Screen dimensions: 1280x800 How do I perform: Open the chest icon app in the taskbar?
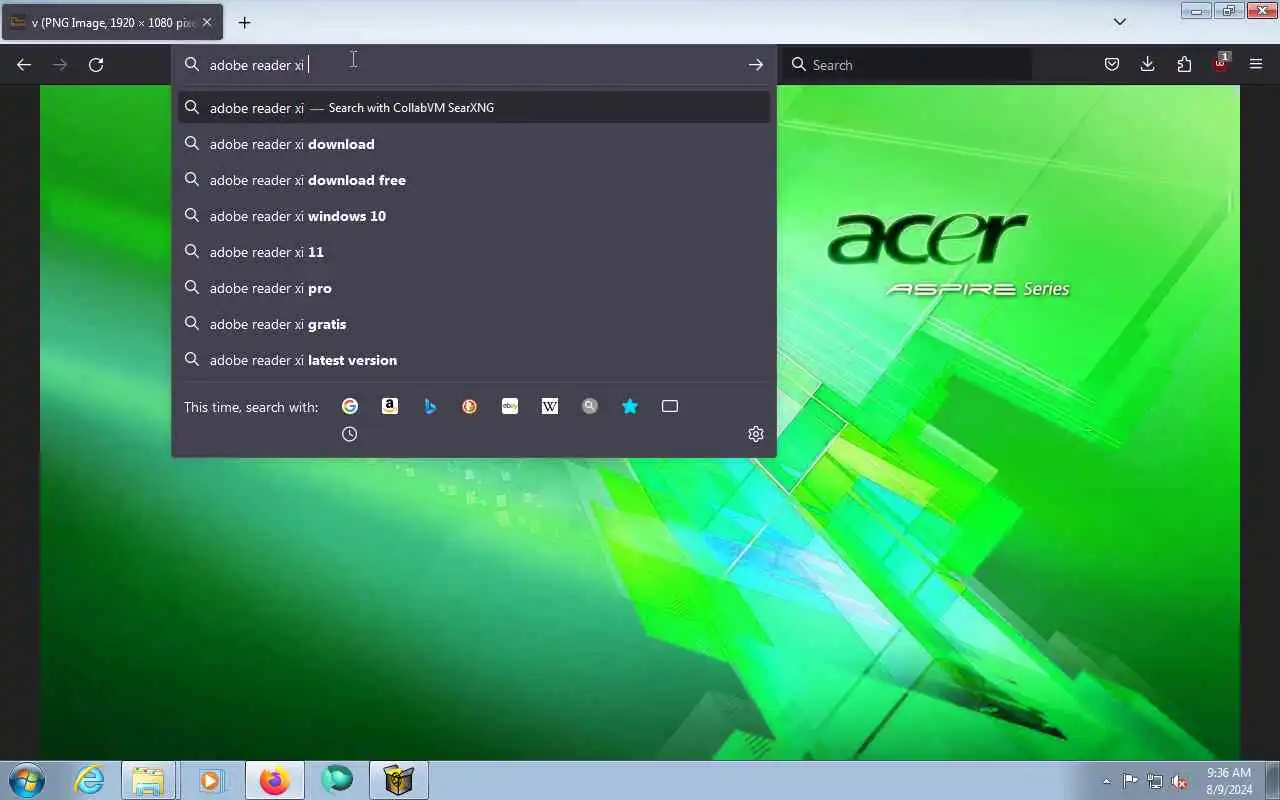coord(399,780)
